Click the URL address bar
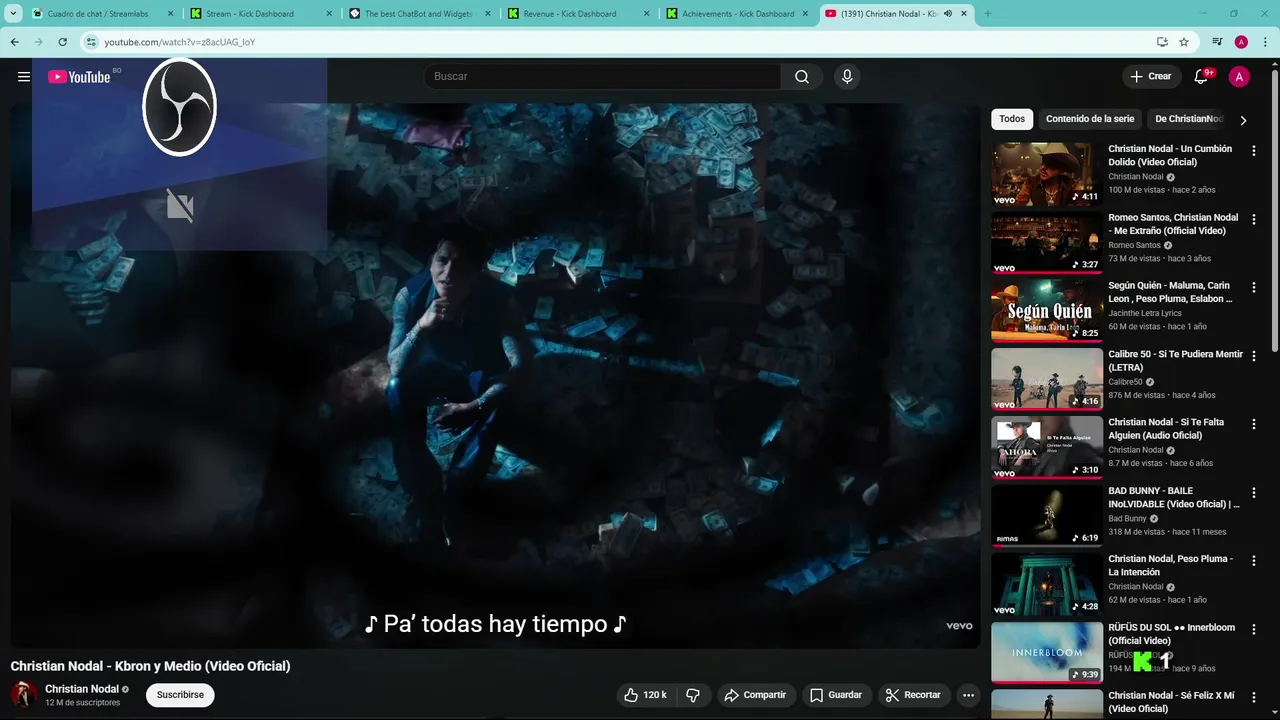 (x=620, y=42)
